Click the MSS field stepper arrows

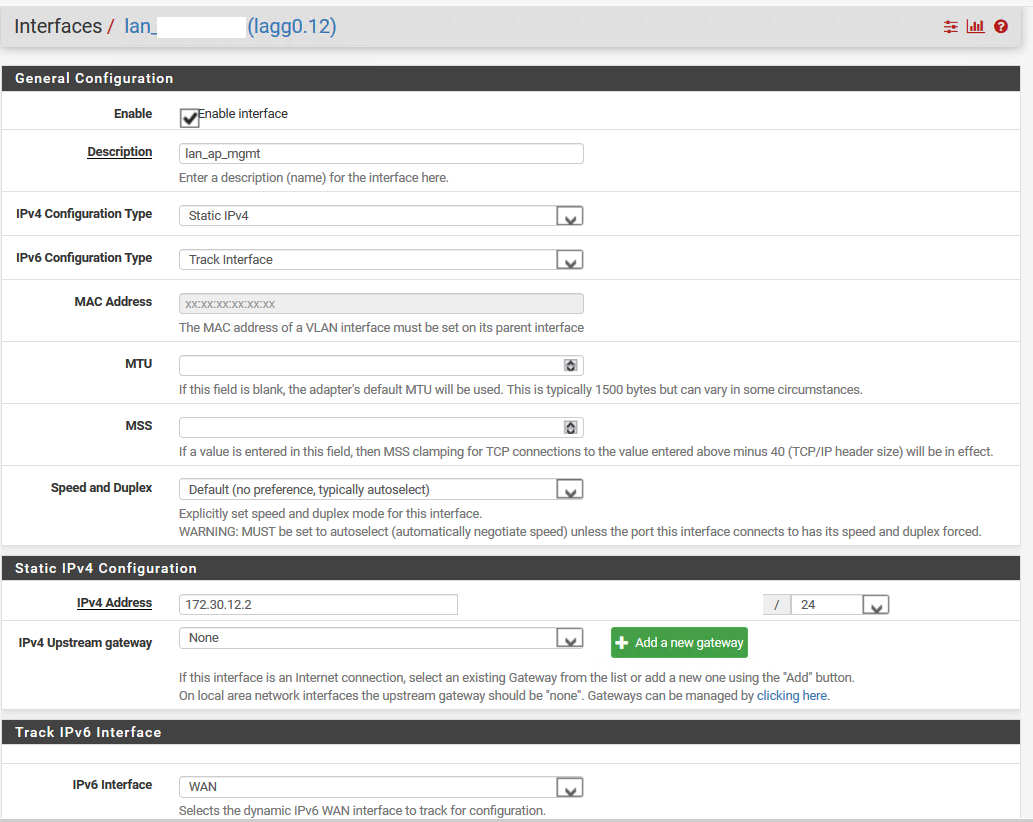coord(570,427)
